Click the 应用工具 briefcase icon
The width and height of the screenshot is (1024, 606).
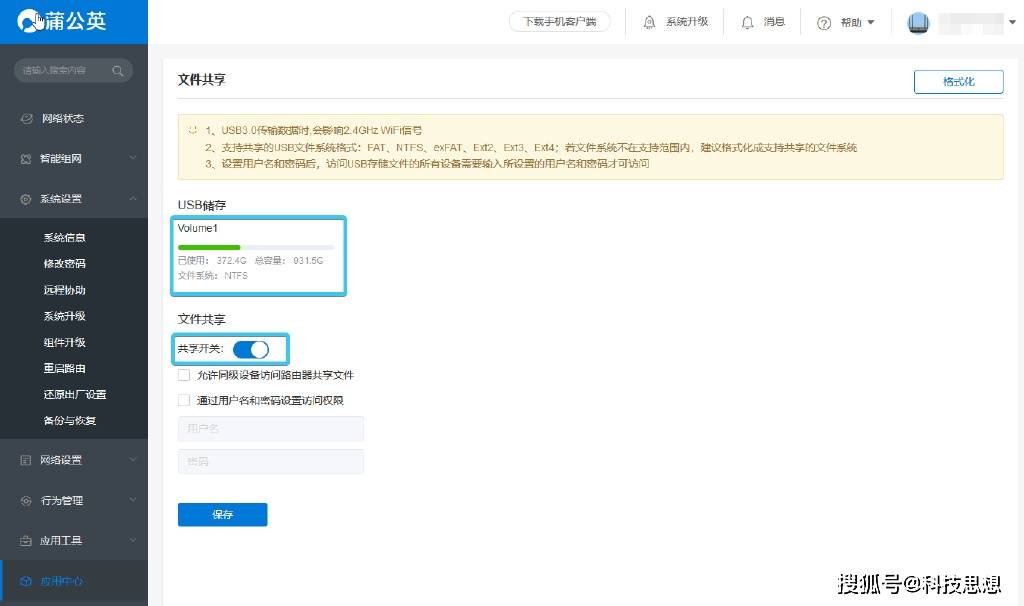[x=25, y=541]
